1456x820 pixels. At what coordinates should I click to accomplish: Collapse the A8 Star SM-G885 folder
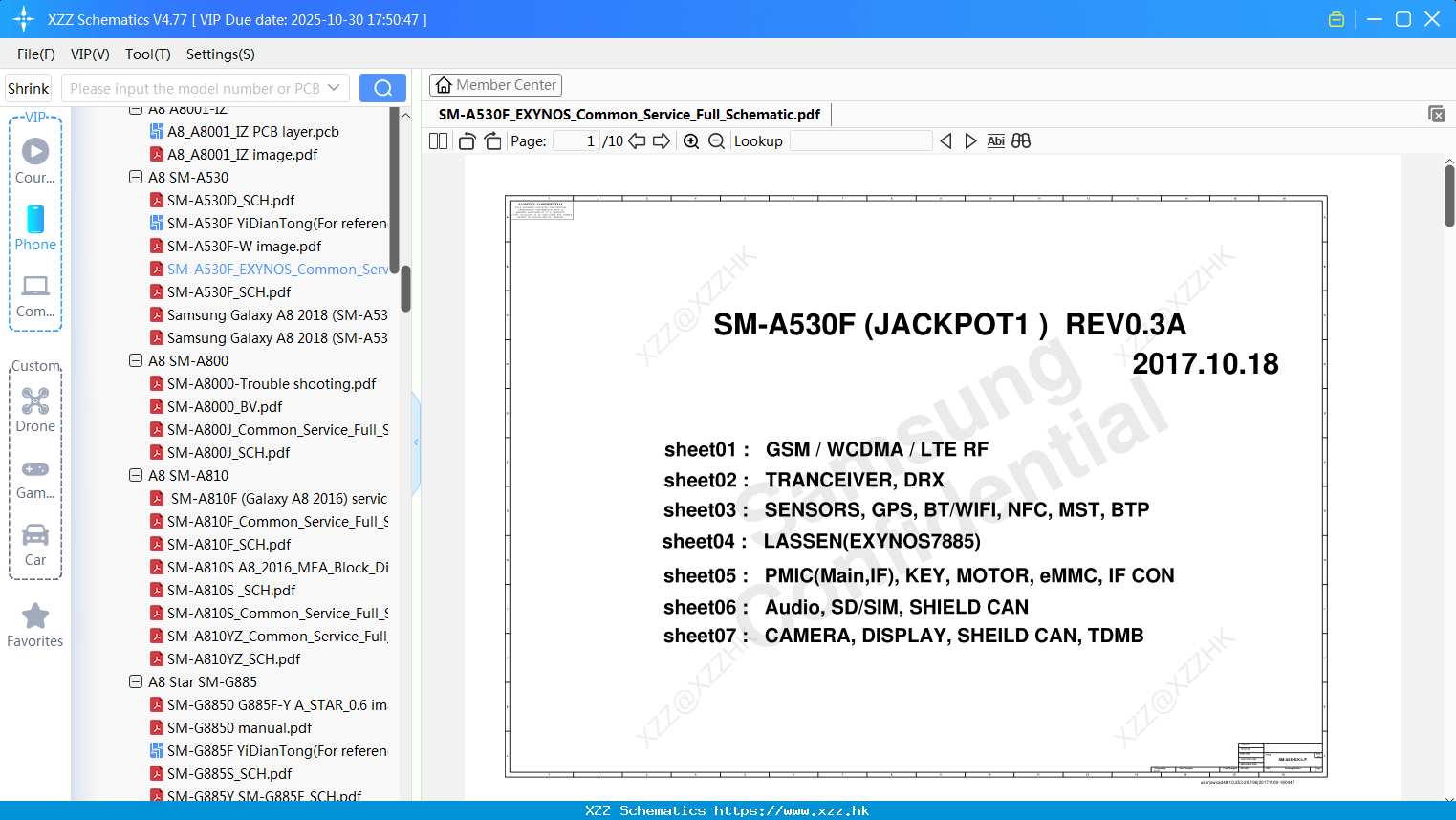coord(136,681)
